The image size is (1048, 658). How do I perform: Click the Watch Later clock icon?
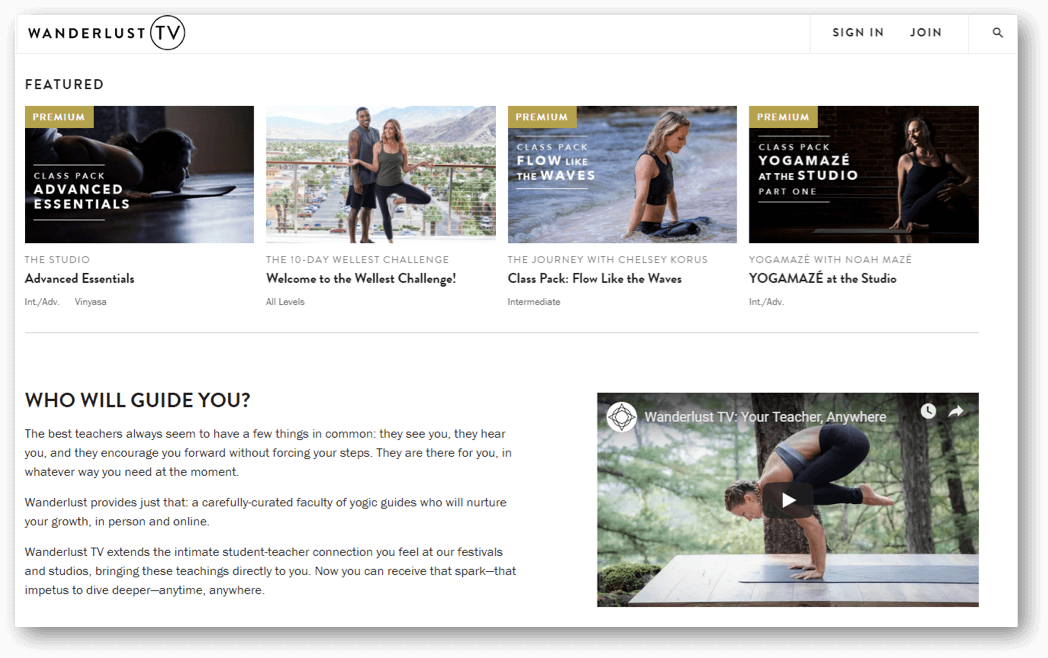(x=928, y=411)
